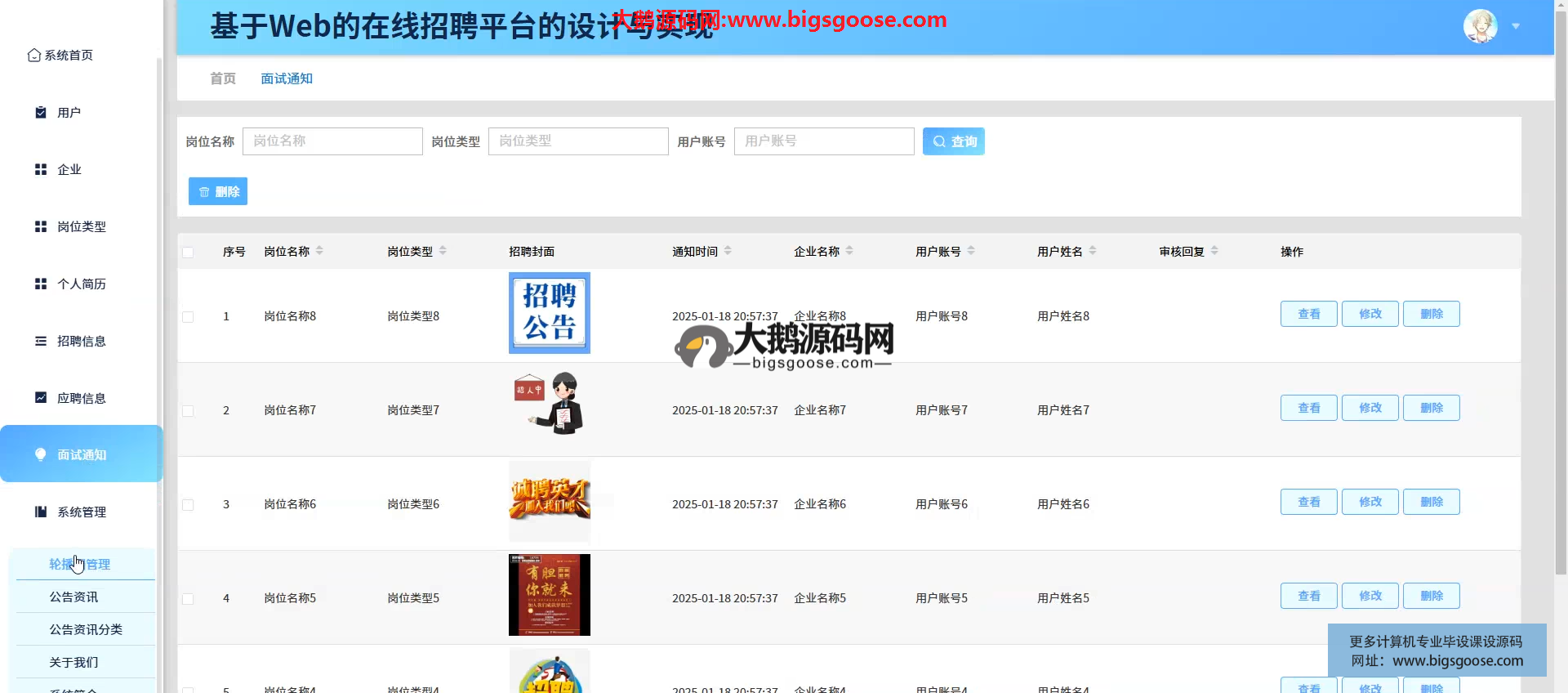
Task: Sort by the 岗位名称 column arrows
Action: click(319, 251)
